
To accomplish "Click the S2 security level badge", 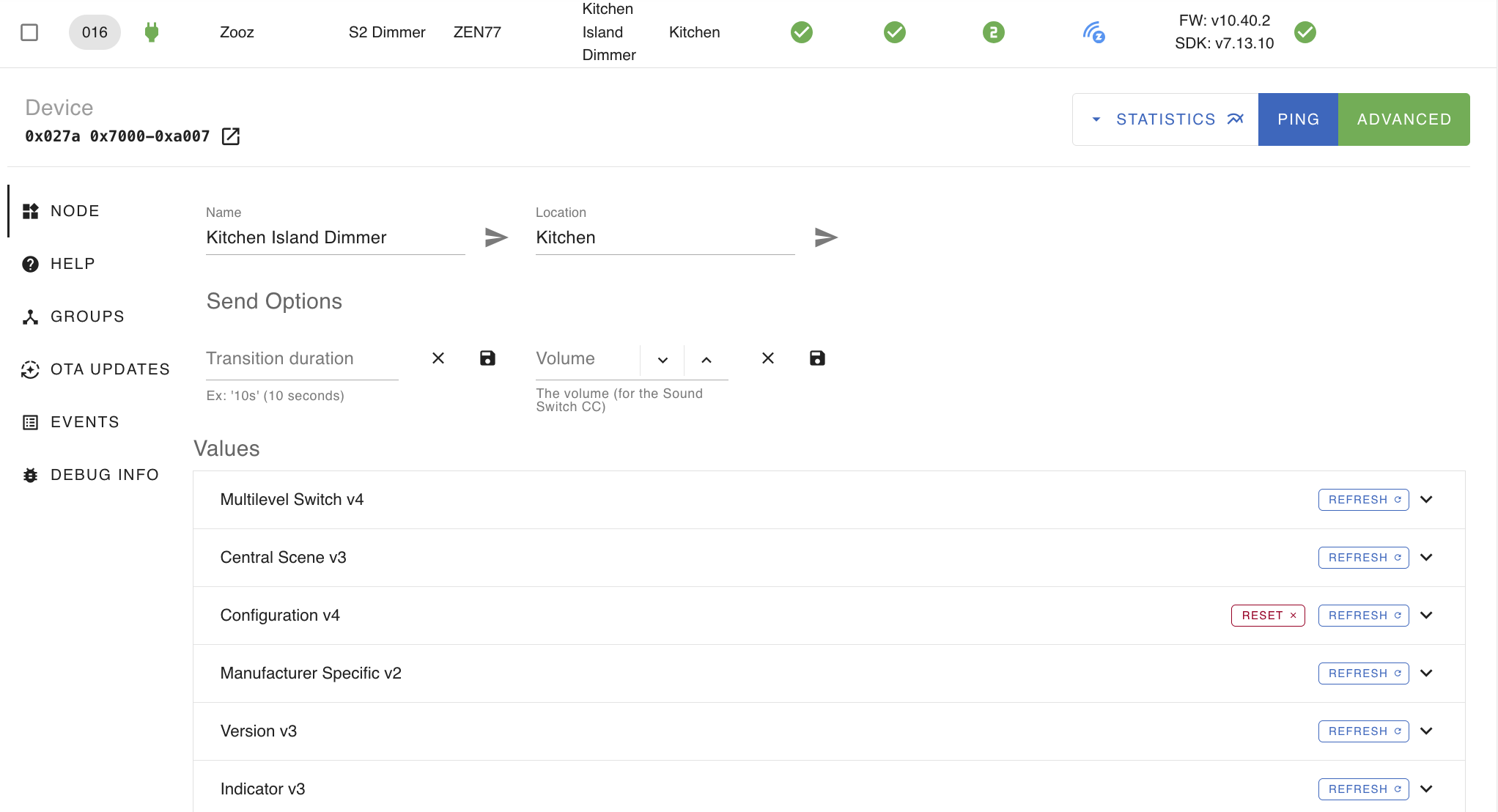I will tap(993, 32).
